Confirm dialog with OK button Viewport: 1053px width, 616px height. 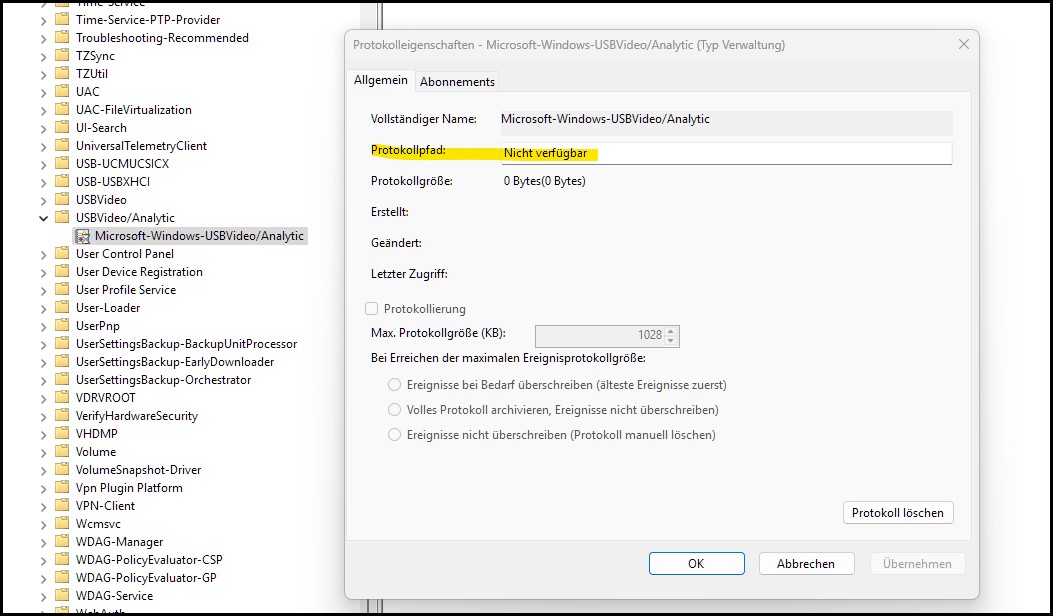pyautogui.click(x=696, y=564)
